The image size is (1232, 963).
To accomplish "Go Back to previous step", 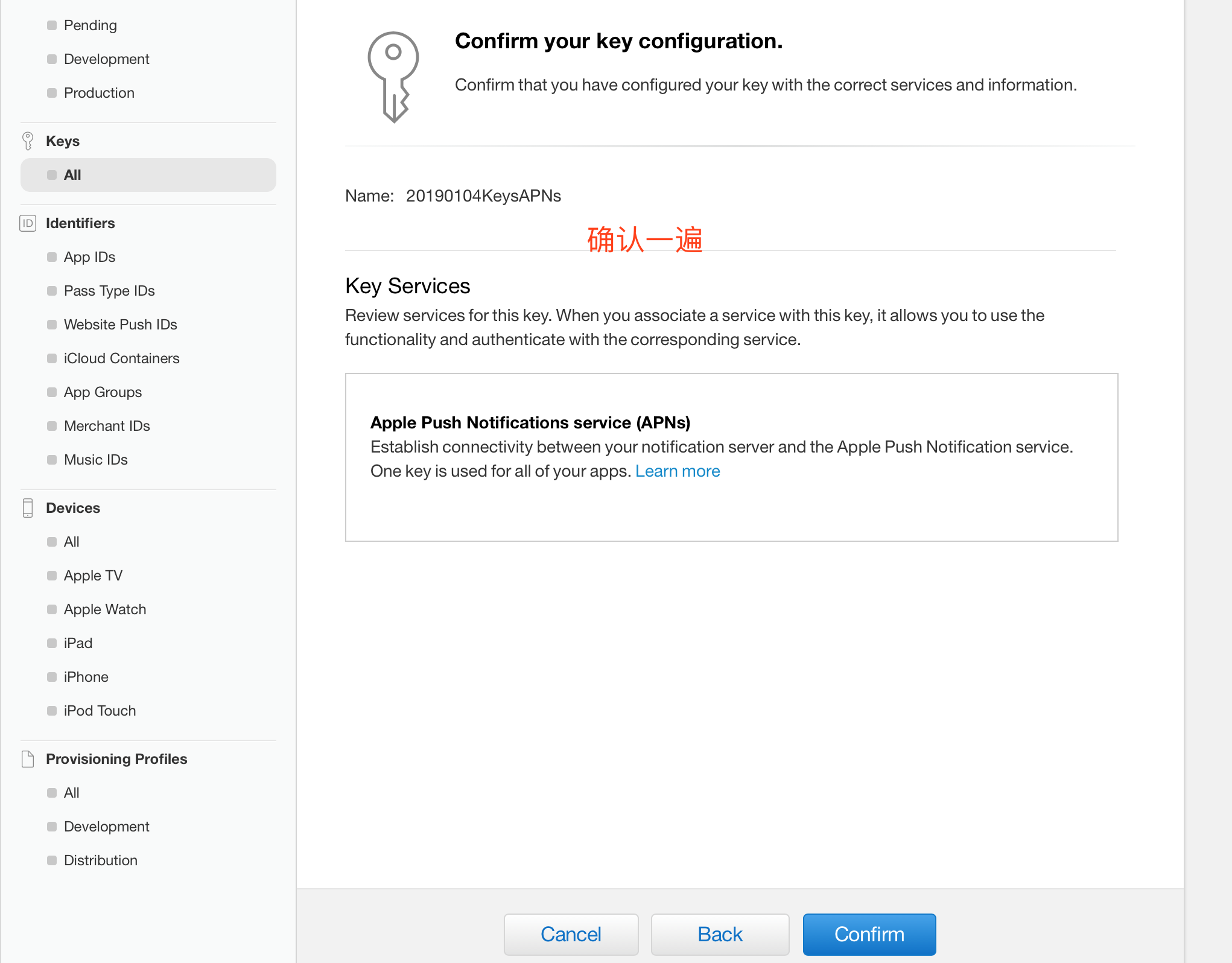I will coord(720,934).
